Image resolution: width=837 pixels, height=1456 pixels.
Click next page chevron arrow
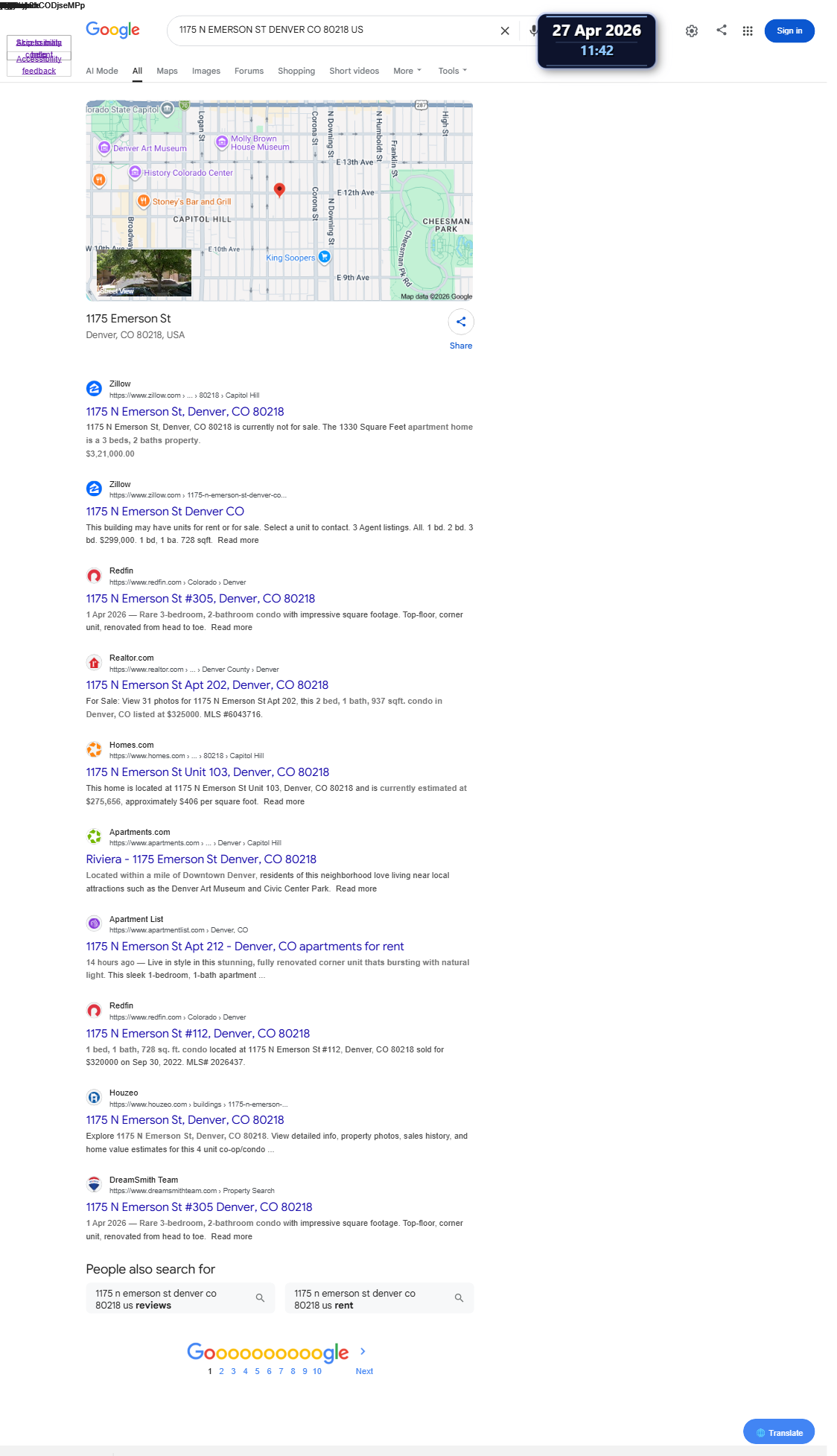coord(363,1351)
